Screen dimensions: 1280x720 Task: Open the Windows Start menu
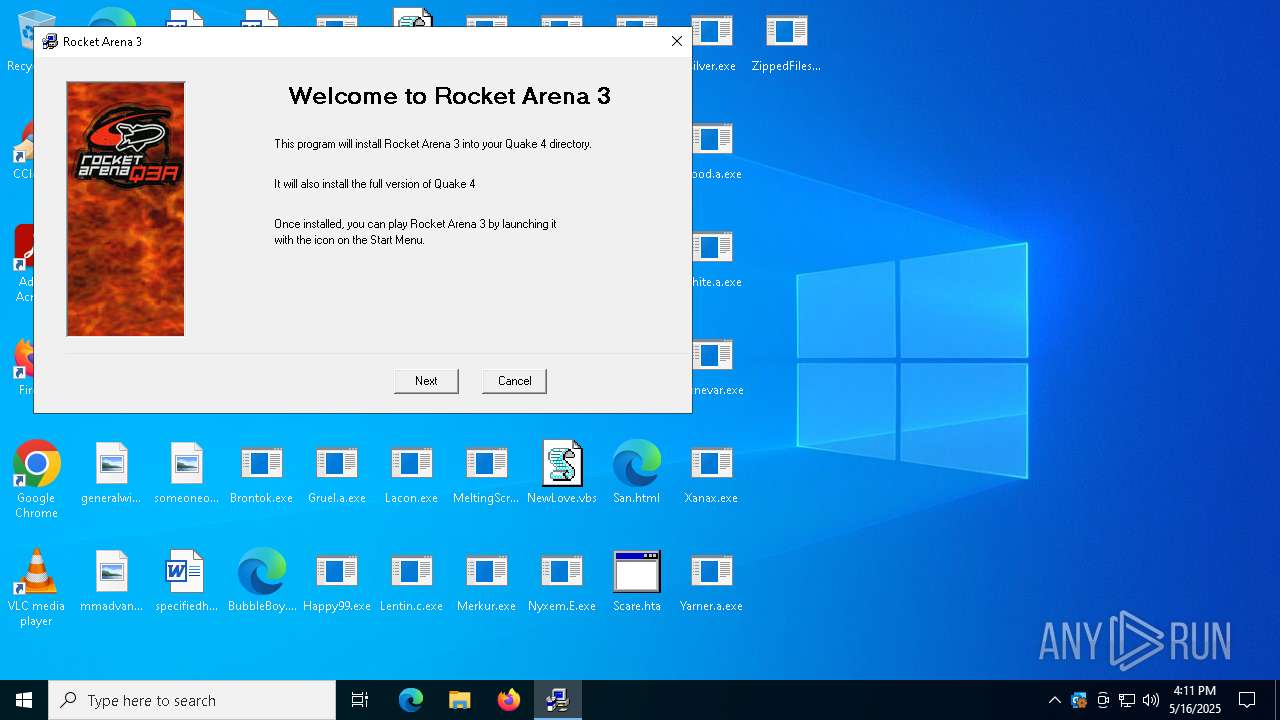[24, 700]
